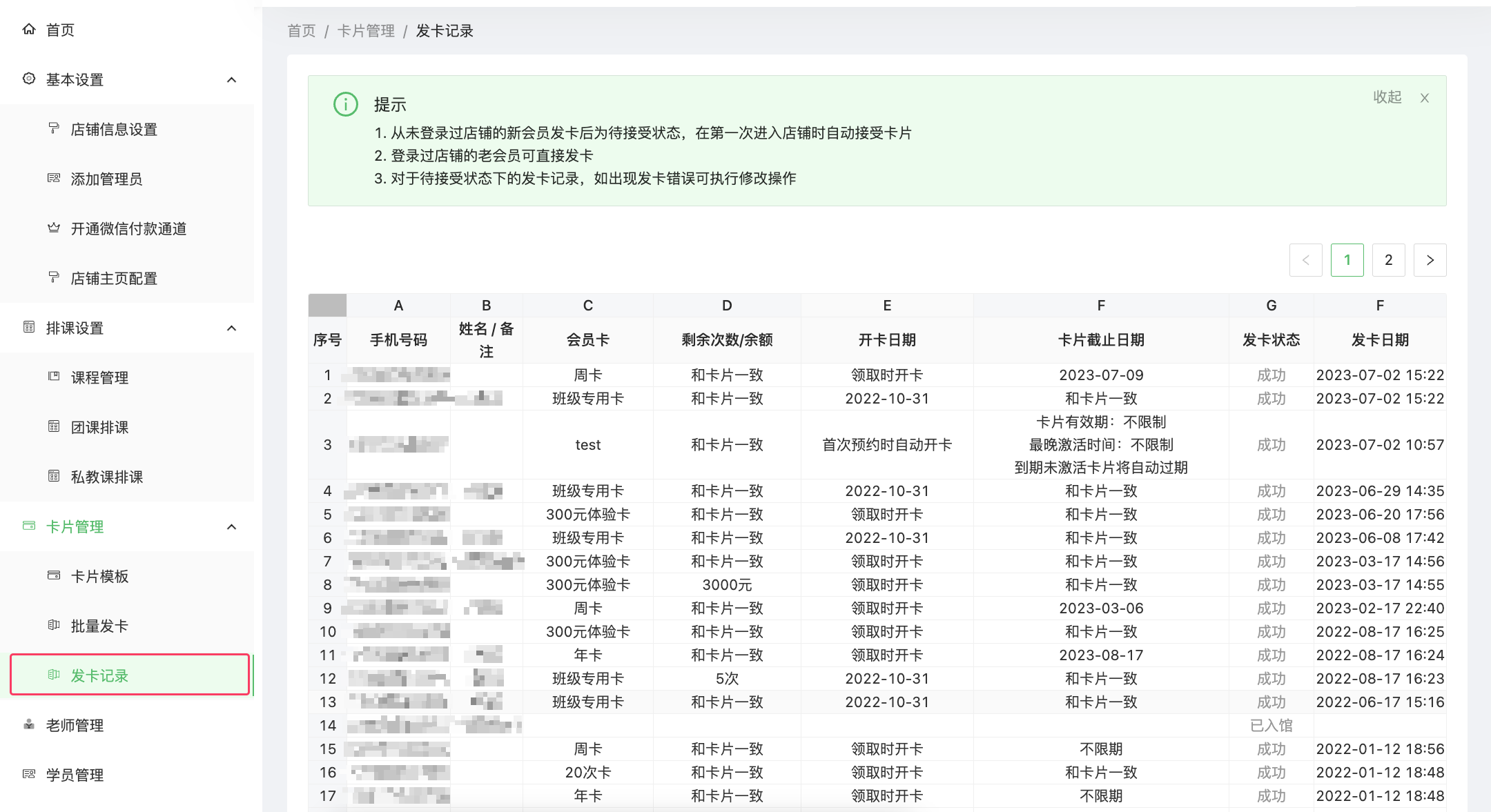Close the 提示 notice with the X

[x=1425, y=98]
